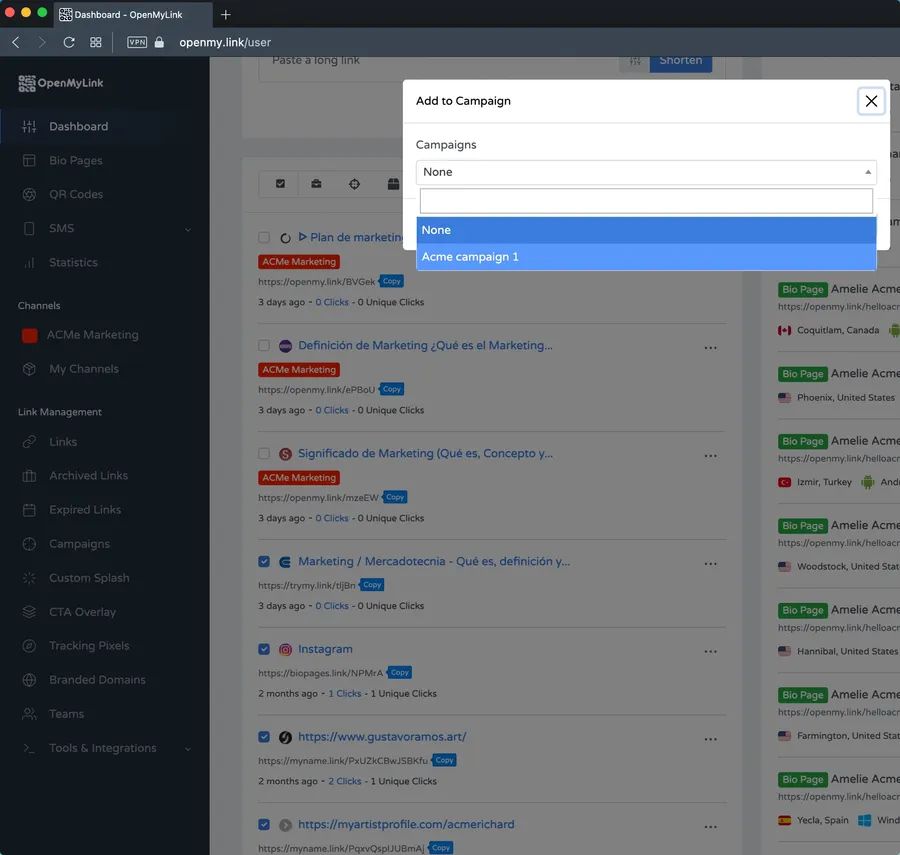Click the Branded Domains globe icon
900x855 pixels.
pyautogui.click(x=29, y=680)
